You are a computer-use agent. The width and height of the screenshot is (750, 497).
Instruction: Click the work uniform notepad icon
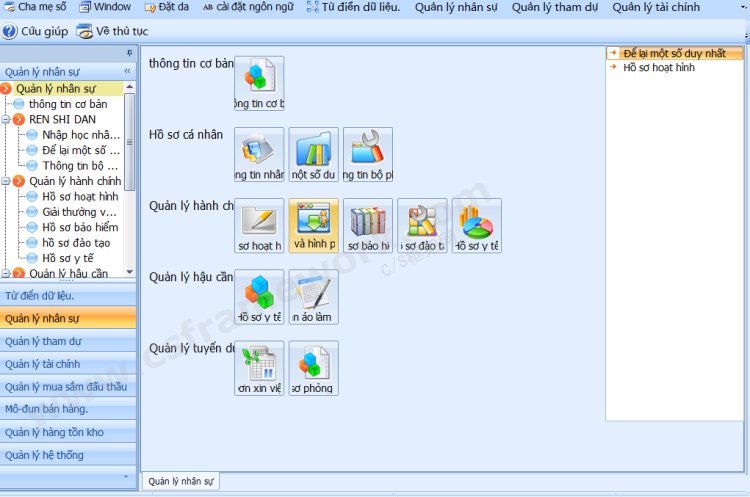pyautogui.click(x=313, y=296)
